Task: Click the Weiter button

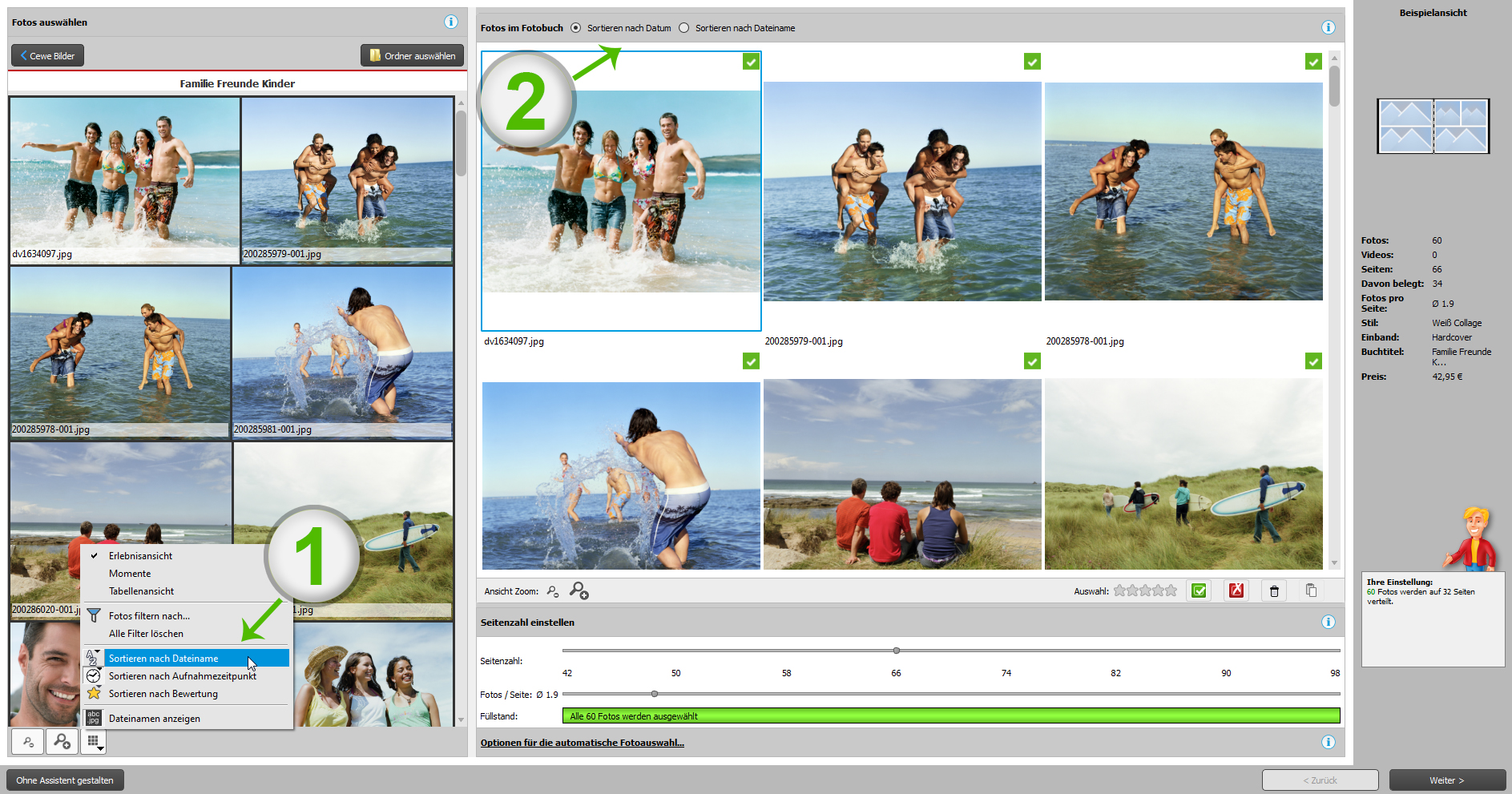Action: [1446, 780]
